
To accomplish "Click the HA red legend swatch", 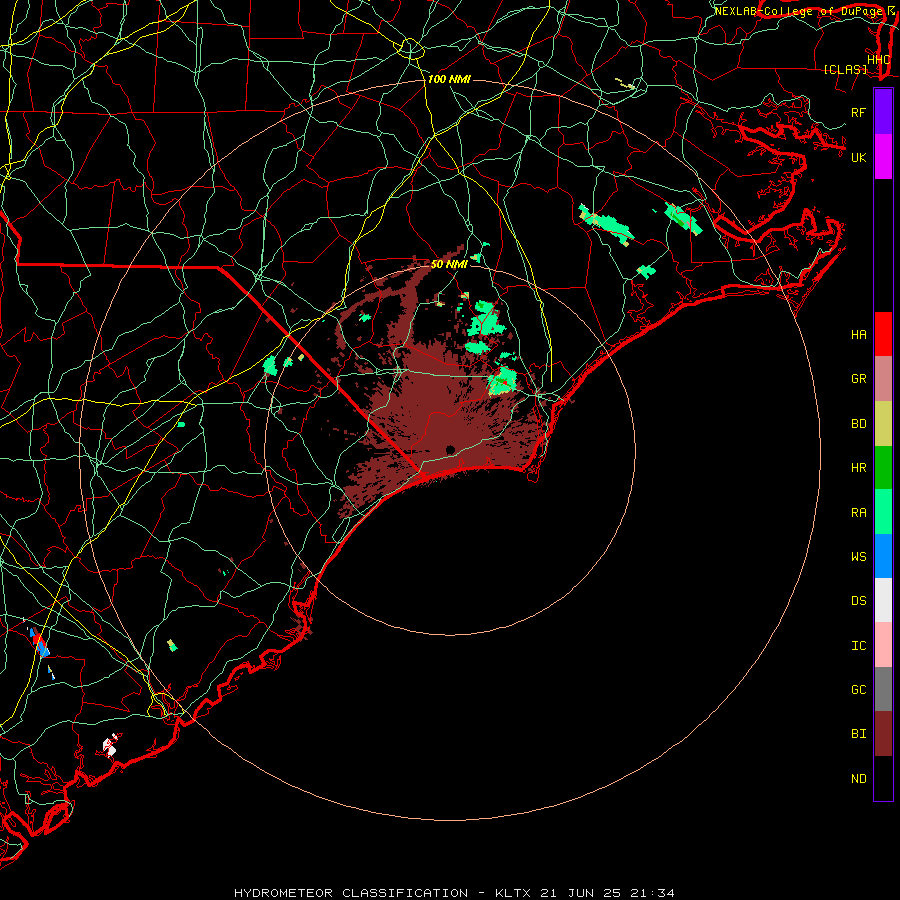I will [883, 334].
